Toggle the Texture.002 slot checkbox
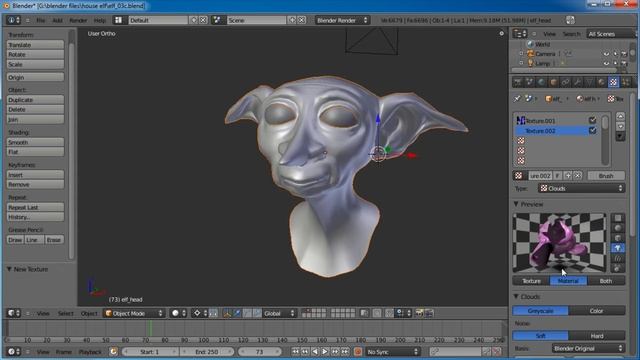This screenshot has width=640, height=360. point(592,131)
